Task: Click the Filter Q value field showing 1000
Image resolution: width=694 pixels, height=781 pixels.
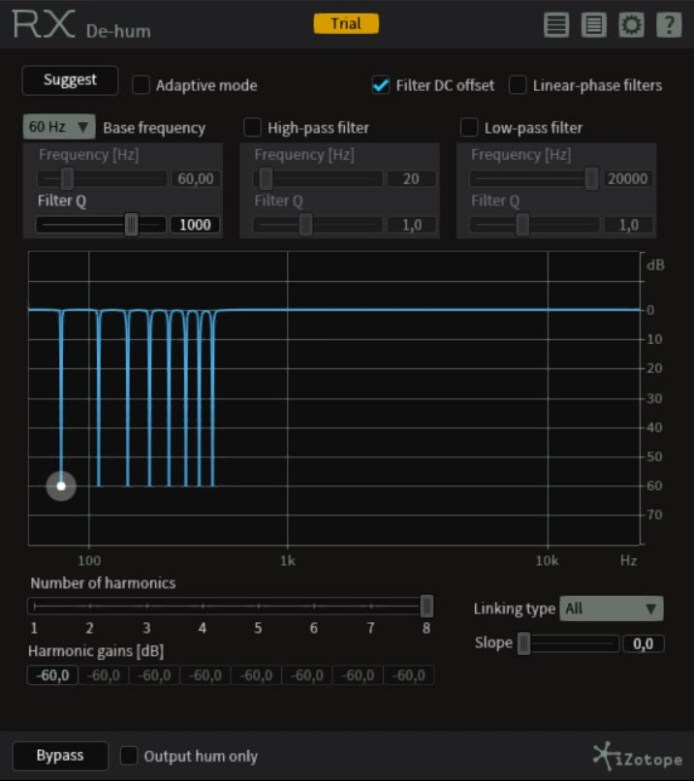Action: click(x=195, y=224)
